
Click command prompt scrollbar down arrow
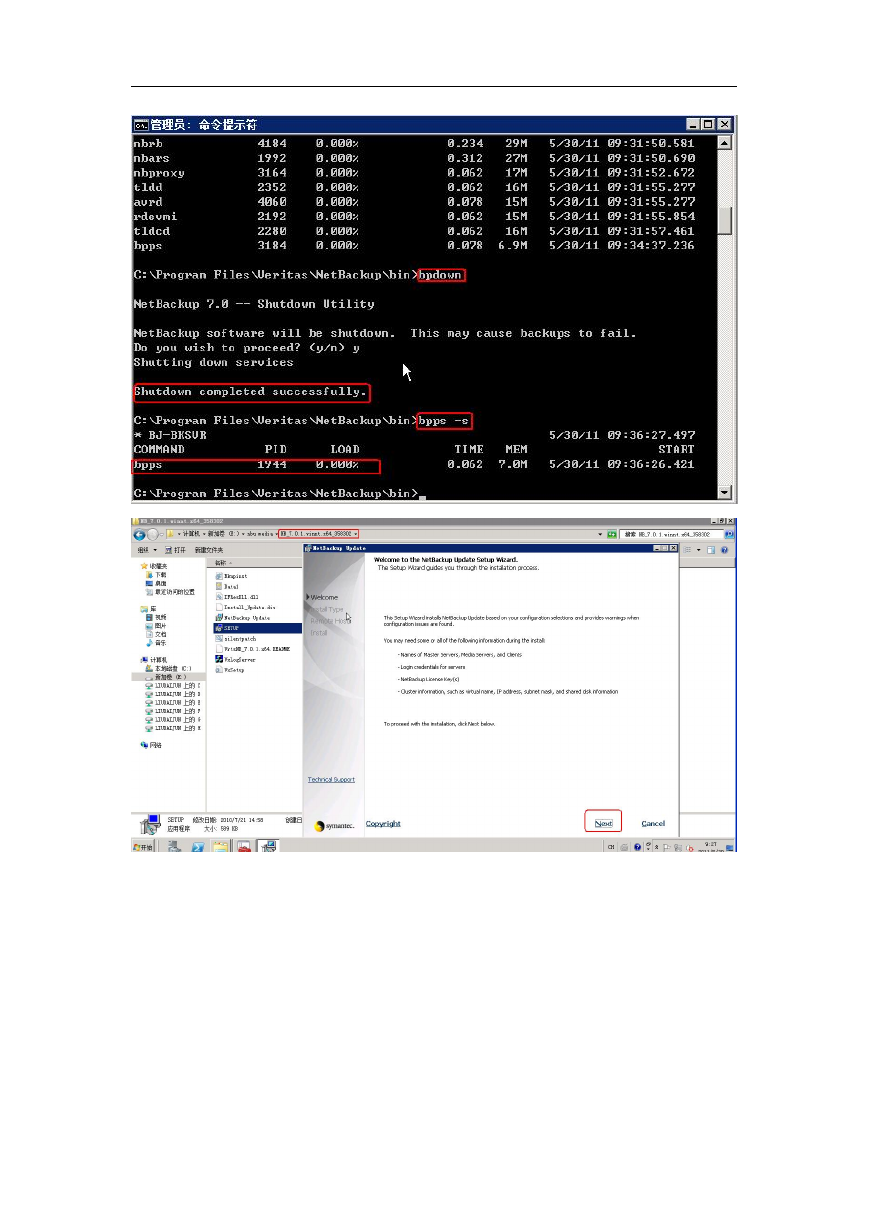pos(726,492)
